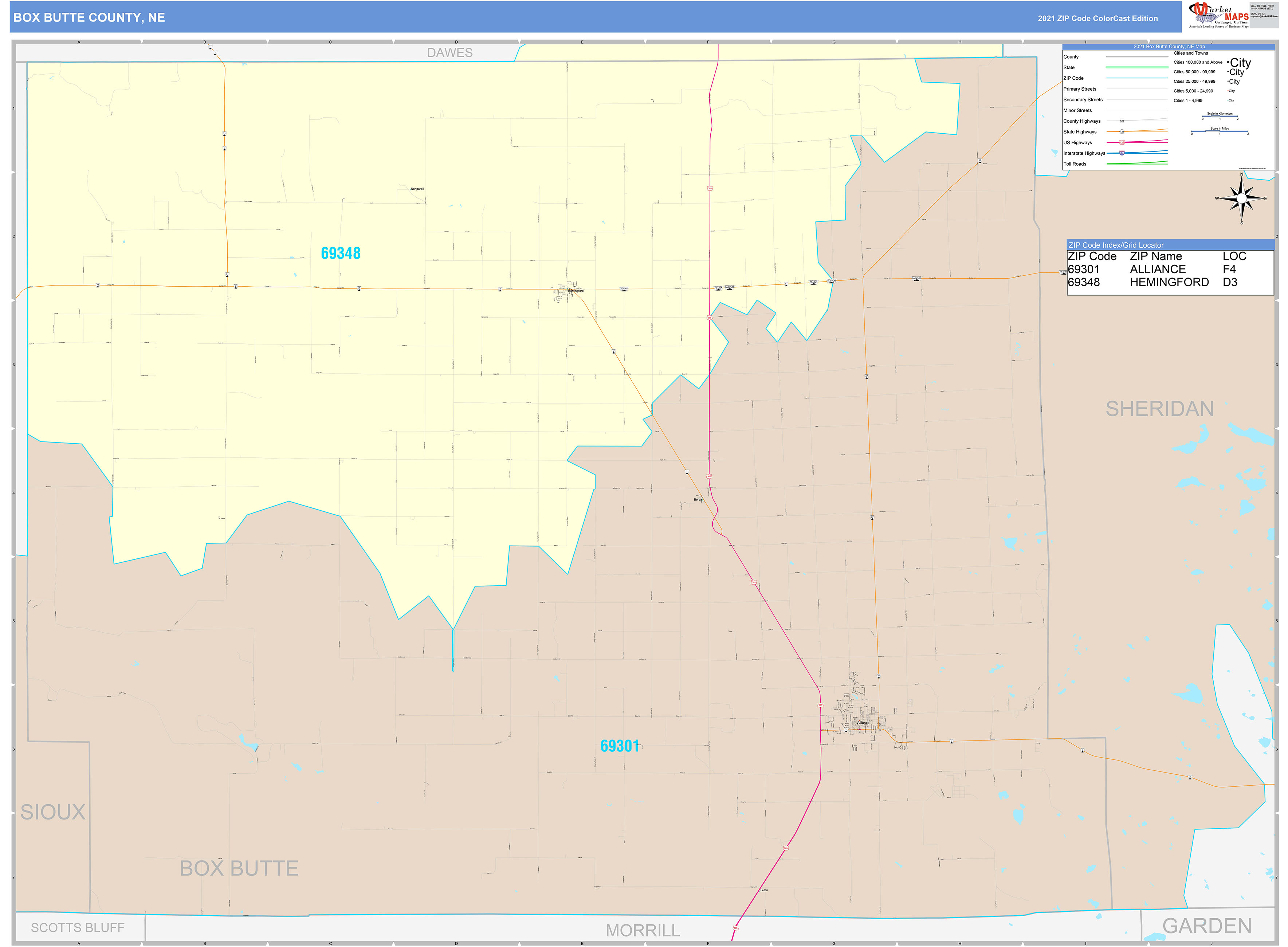Click the Cities 100,000 and Above city symbol

point(1239,63)
